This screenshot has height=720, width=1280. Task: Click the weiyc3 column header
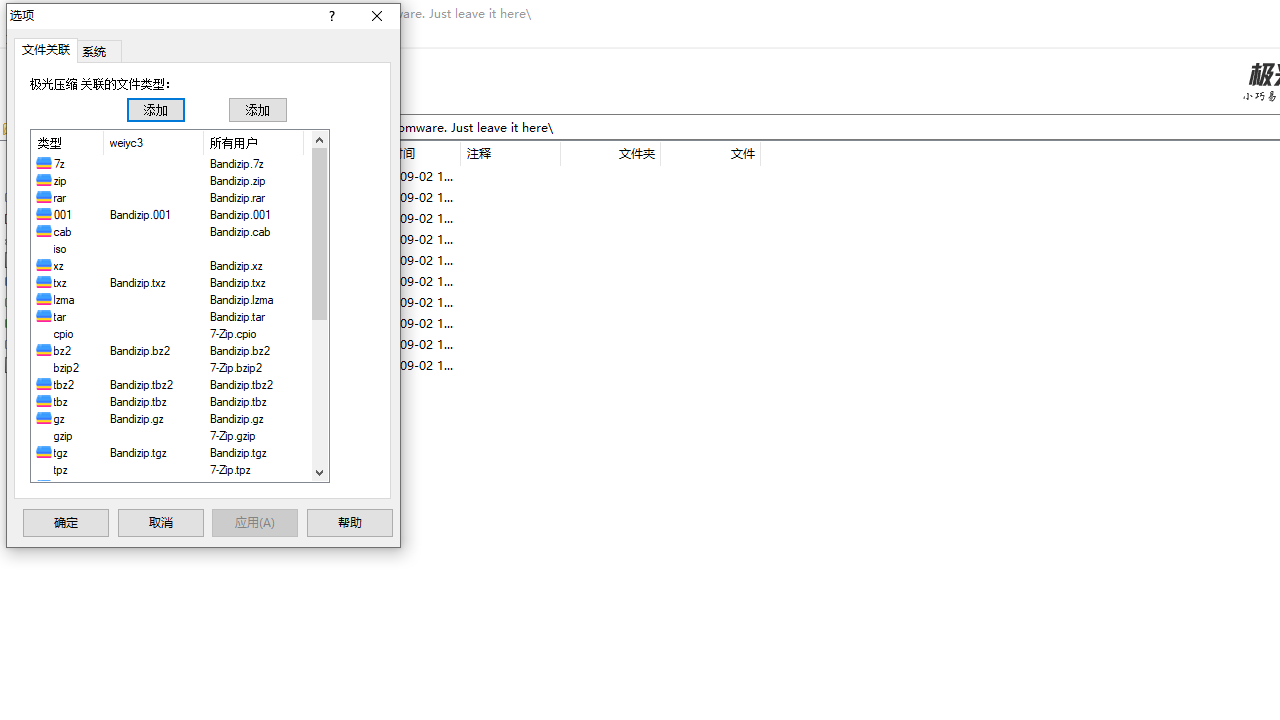(x=152, y=143)
